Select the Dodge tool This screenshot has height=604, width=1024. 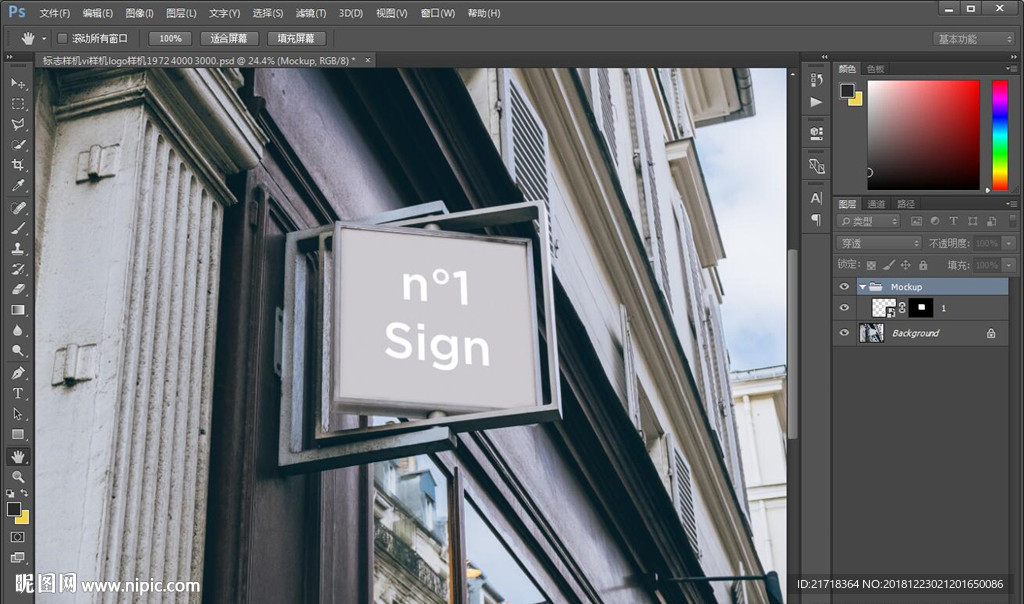[x=18, y=350]
